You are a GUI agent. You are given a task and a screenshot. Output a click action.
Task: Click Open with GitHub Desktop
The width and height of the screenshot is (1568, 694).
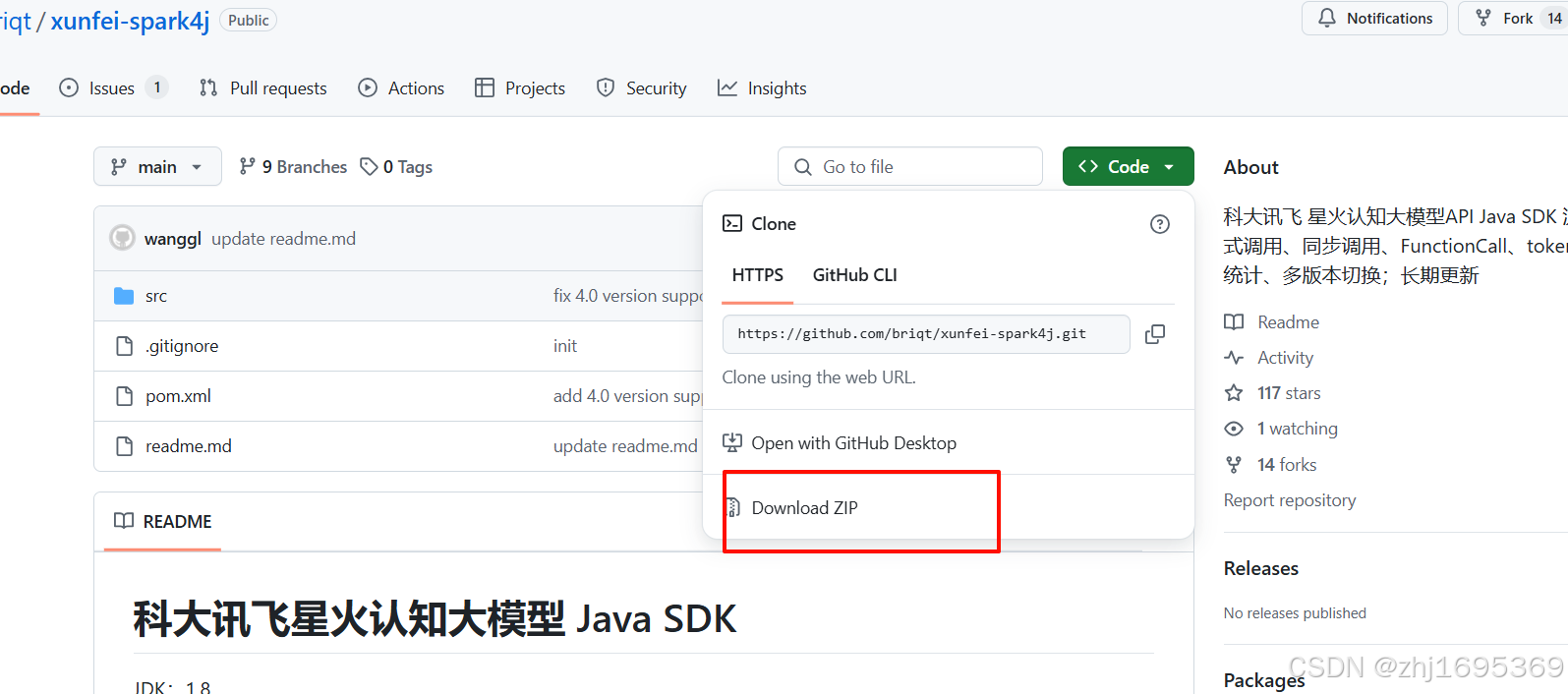(853, 443)
